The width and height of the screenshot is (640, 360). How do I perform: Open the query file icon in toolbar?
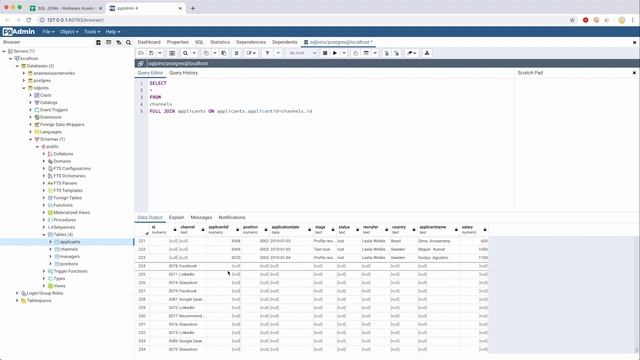click(141, 53)
